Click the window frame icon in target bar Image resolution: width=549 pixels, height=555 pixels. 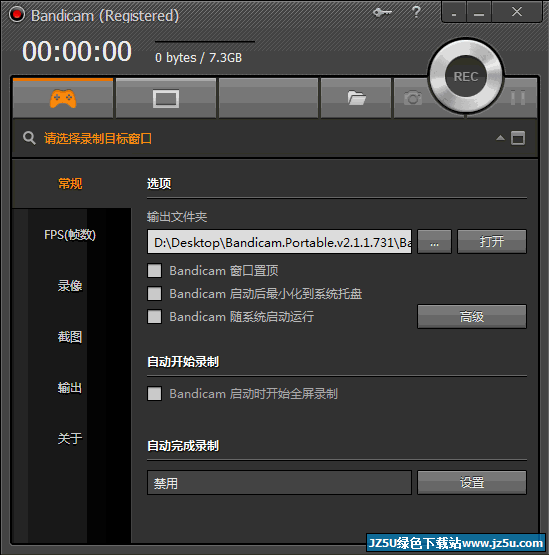518,138
